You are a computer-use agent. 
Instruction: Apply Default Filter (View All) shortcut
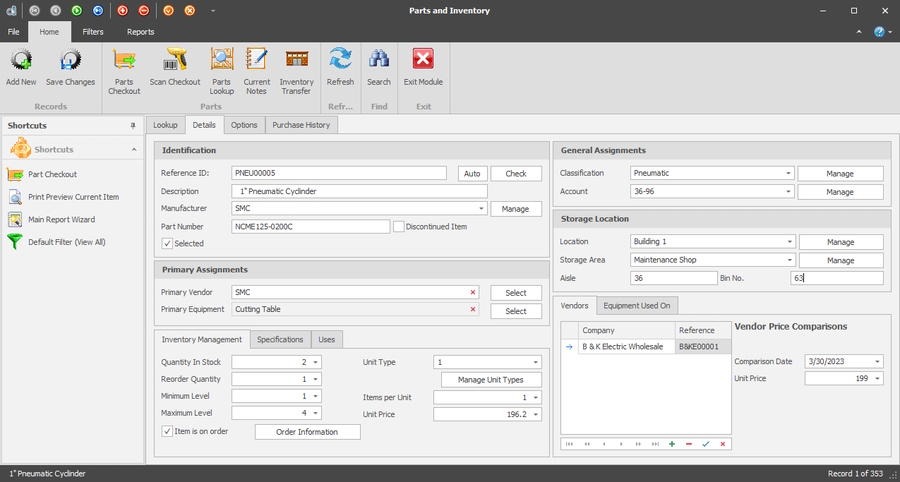[67, 242]
